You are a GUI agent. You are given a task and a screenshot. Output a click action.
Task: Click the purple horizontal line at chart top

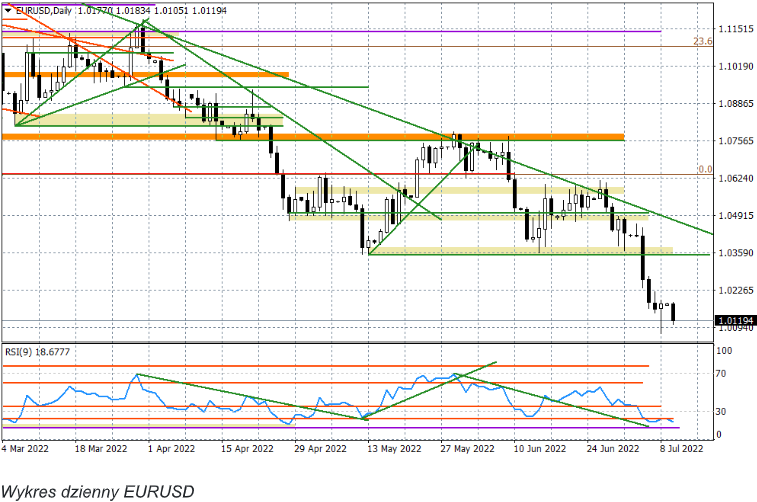(x=400, y=32)
